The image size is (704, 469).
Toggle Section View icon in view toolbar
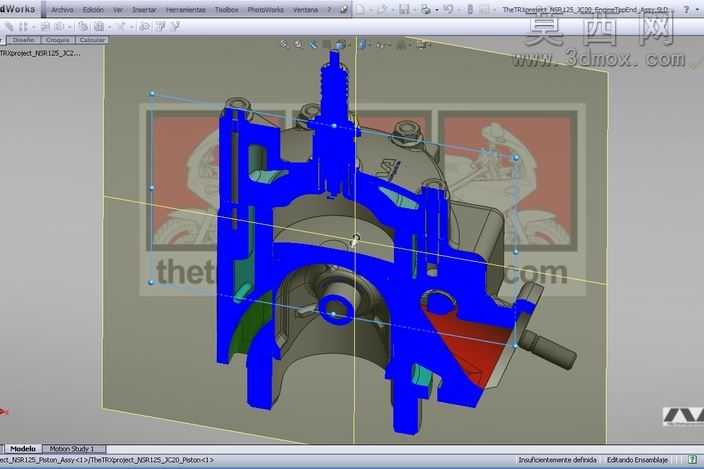pyautogui.click(x=327, y=44)
